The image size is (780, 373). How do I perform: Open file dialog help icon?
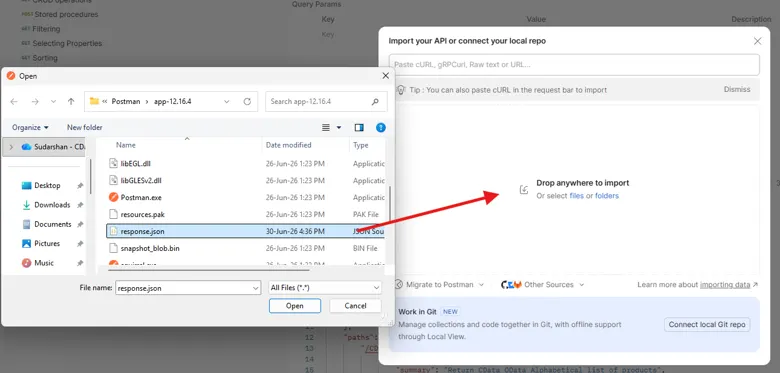tap(381, 128)
